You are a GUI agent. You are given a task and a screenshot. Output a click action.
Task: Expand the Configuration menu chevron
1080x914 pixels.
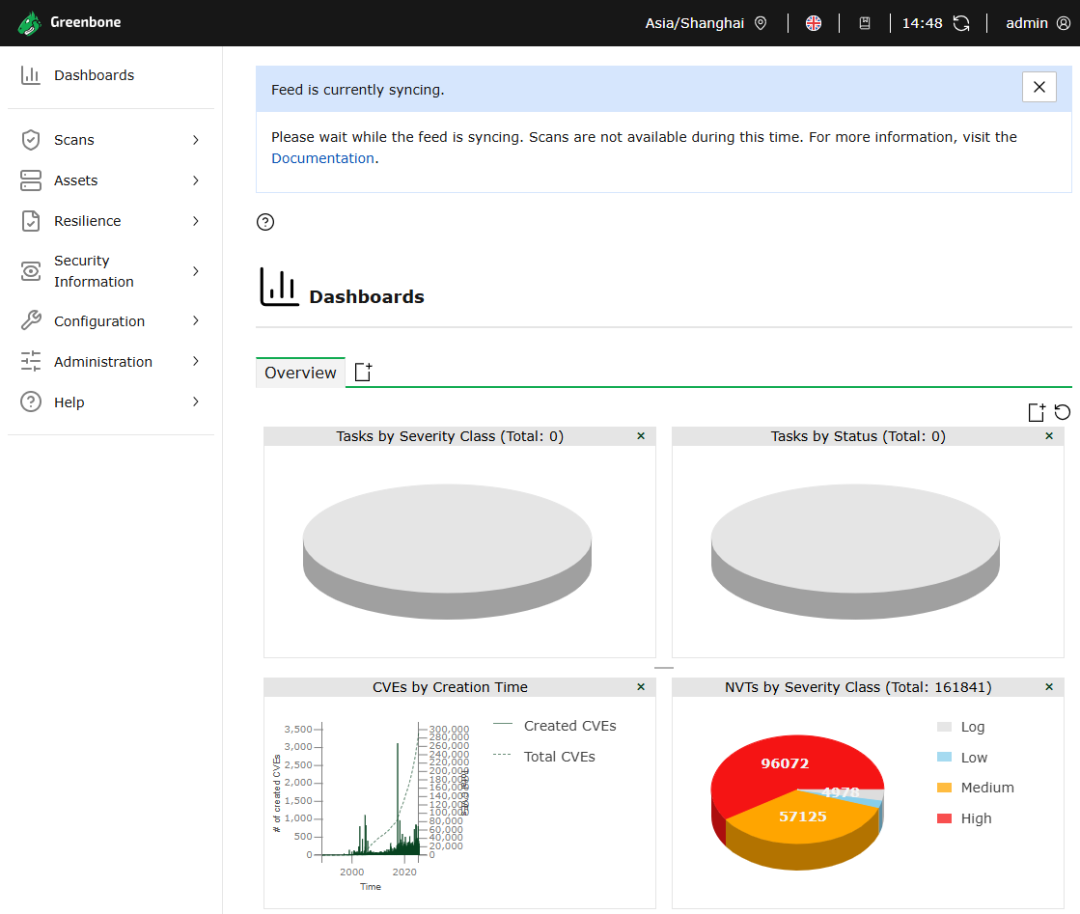tap(196, 321)
